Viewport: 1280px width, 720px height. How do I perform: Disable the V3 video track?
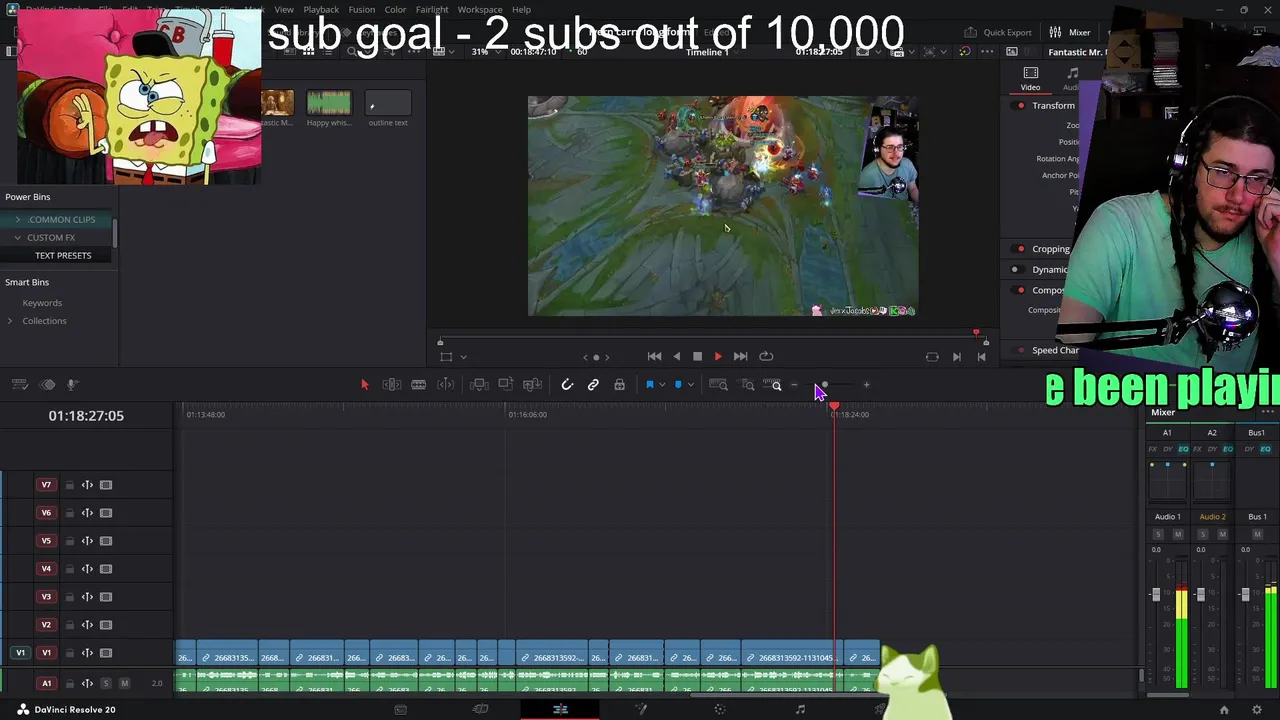point(106,597)
